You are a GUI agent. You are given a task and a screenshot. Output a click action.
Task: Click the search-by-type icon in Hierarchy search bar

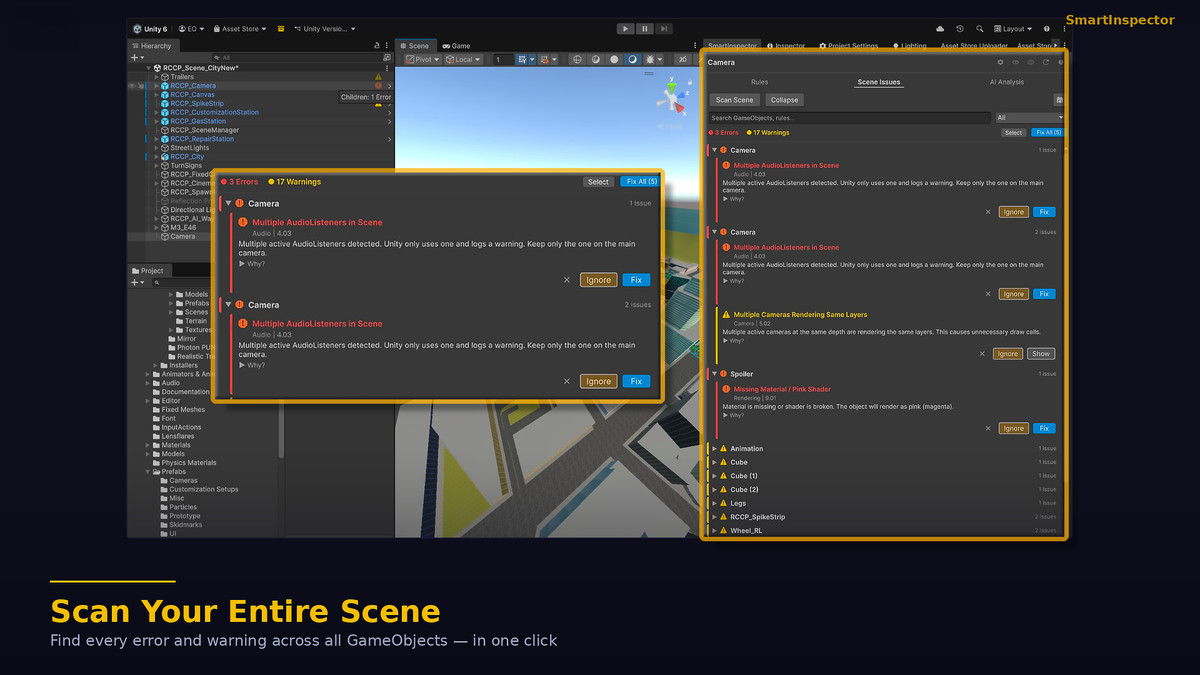tap(387, 57)
